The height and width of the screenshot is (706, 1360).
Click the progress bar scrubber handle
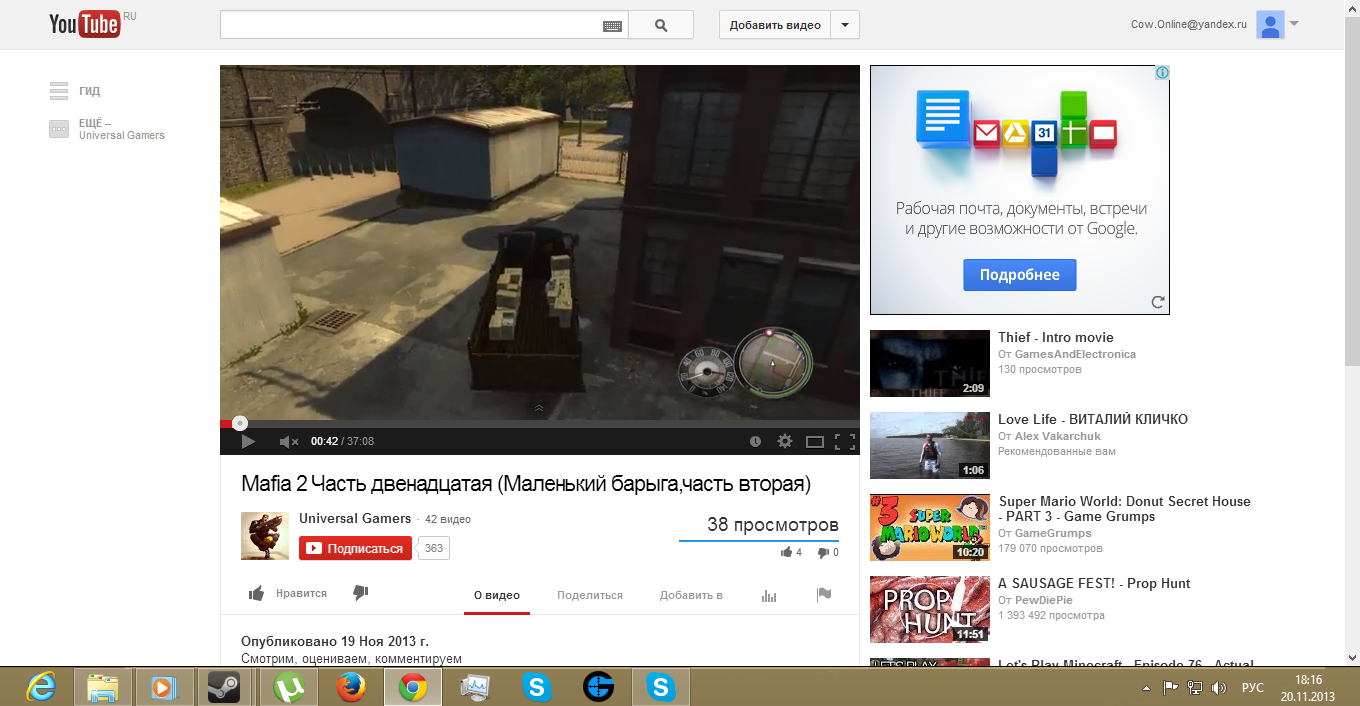[x=239, y=423]
